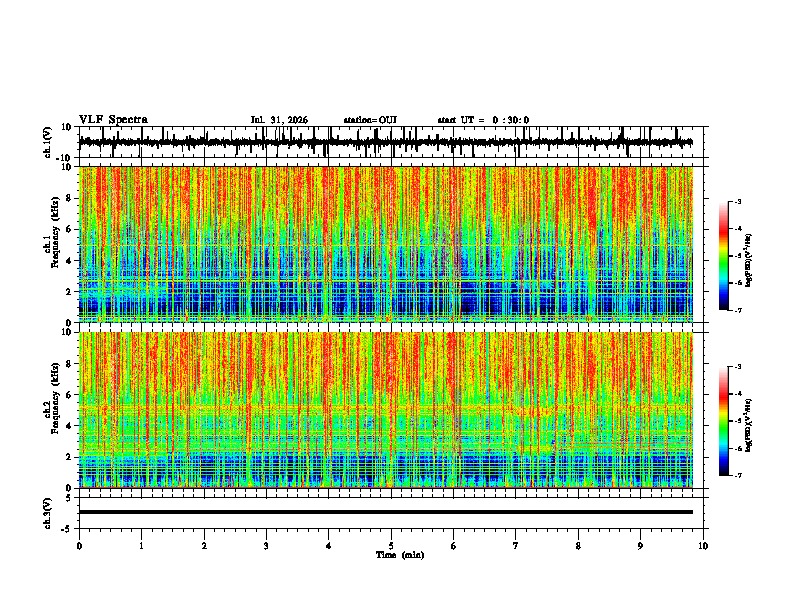The height and width of the screenshot is (612, 792).
Task: Click time axis tick label 1
Action: tap(142, 546)
